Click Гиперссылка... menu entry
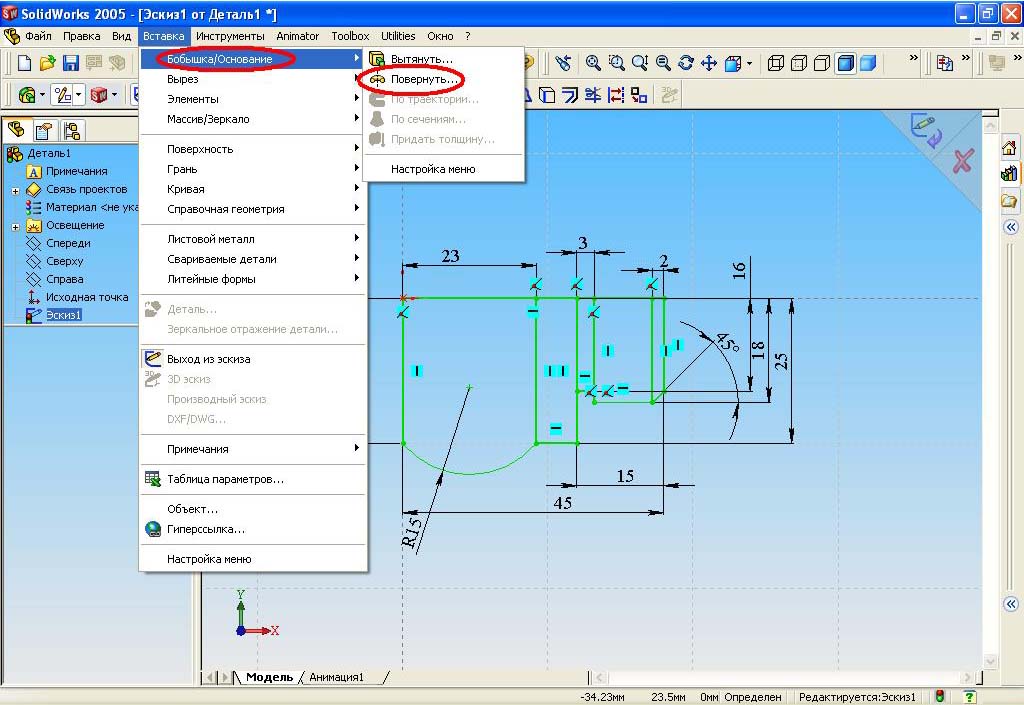This screenshot has width=1024, height=705. coord(251,529)
